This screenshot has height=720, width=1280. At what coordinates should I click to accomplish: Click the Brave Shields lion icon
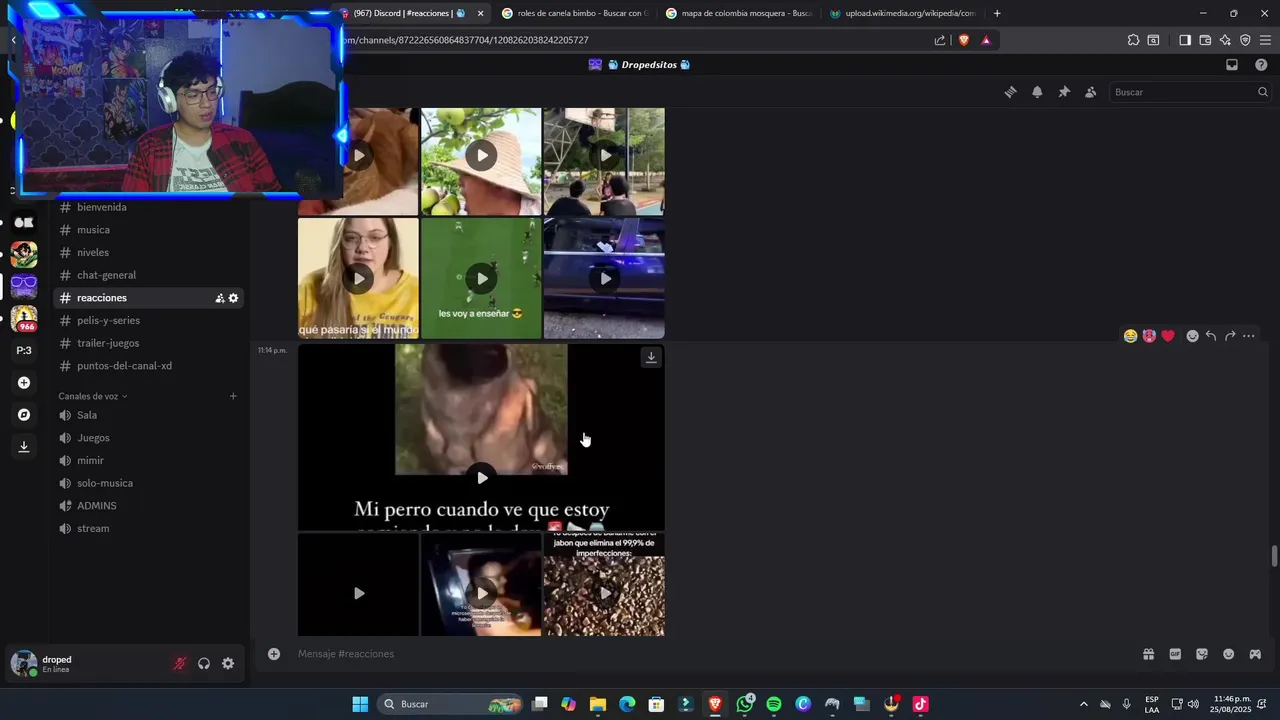pyautogui.click(x=964, y=40)
